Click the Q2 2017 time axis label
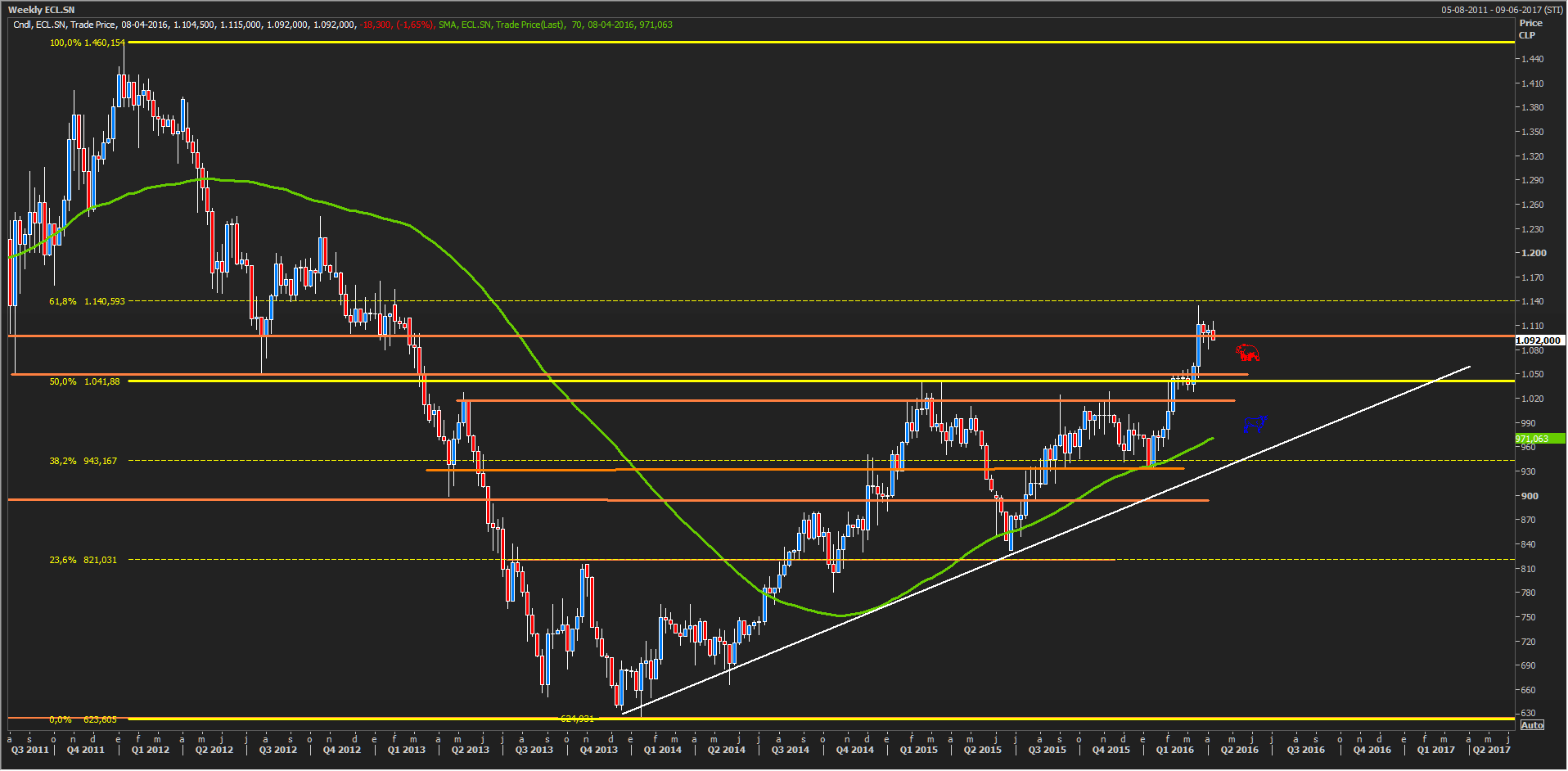The image size is (1568, 771). click(1492, 750)
